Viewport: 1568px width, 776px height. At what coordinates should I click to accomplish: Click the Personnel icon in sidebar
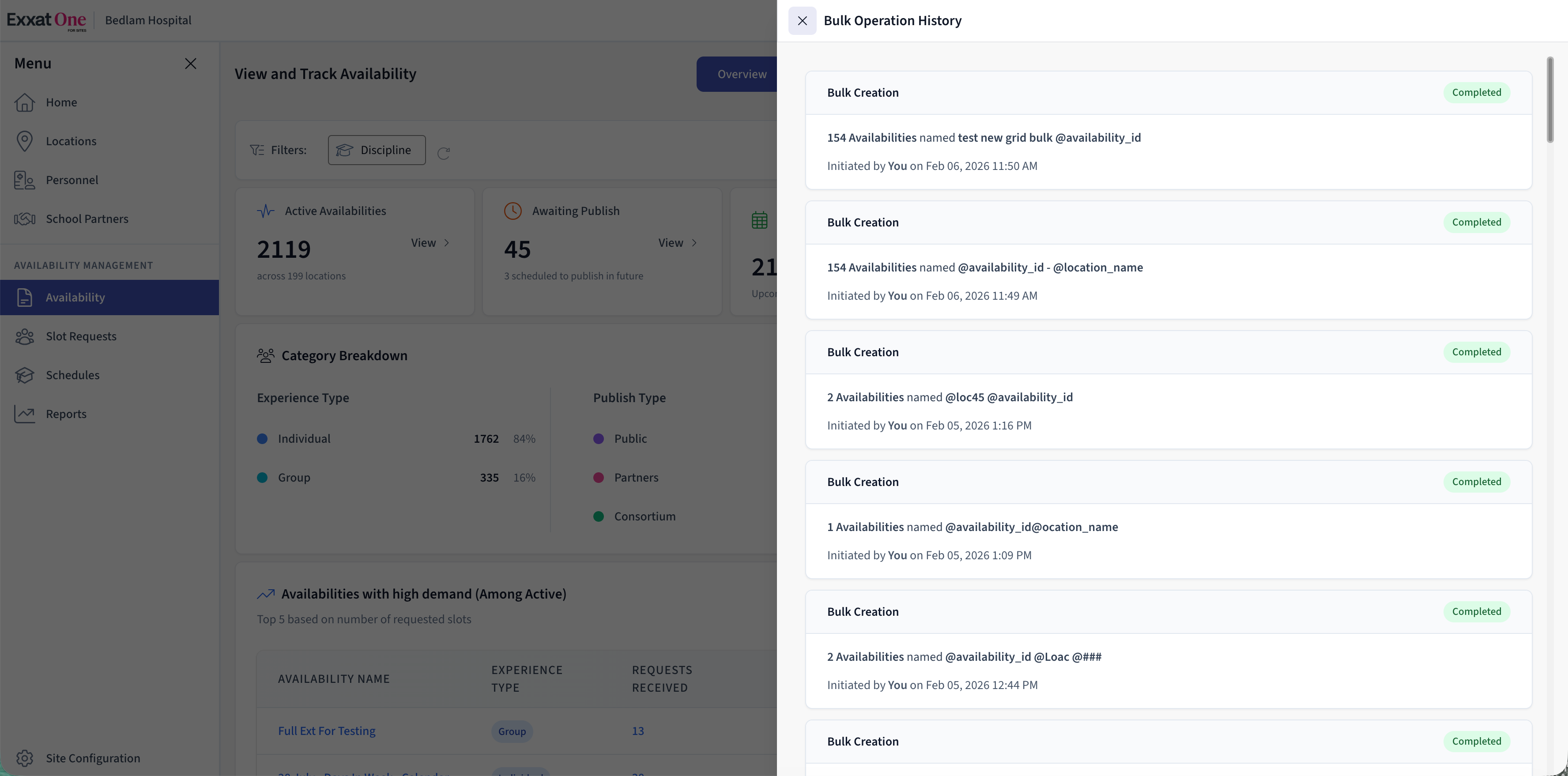click(24, 180)
